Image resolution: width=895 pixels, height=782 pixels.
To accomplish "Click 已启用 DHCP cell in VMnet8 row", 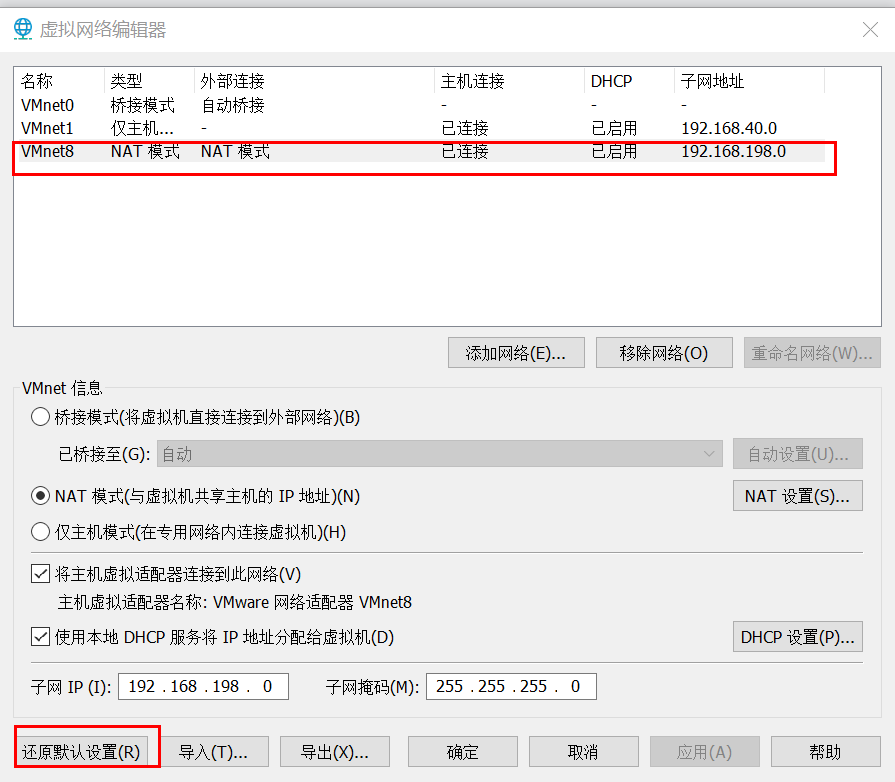I will (614, 151).
